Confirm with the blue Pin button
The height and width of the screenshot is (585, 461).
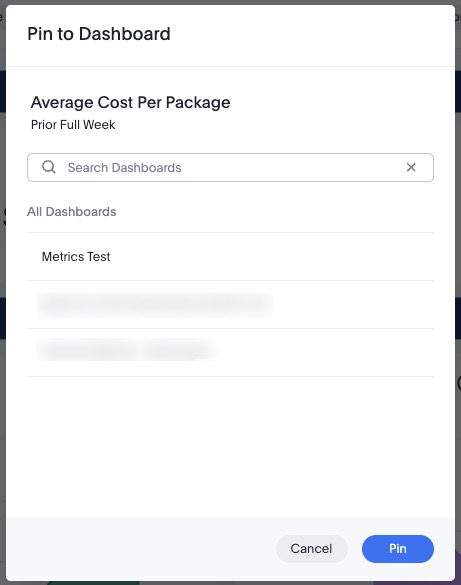398,548
